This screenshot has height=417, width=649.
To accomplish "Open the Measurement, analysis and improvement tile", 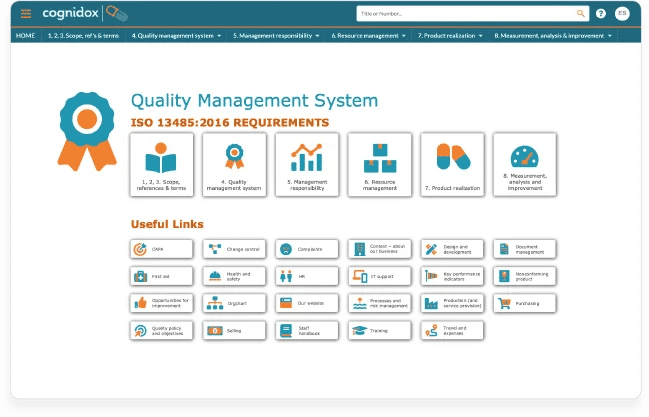I will coord(525,165).
